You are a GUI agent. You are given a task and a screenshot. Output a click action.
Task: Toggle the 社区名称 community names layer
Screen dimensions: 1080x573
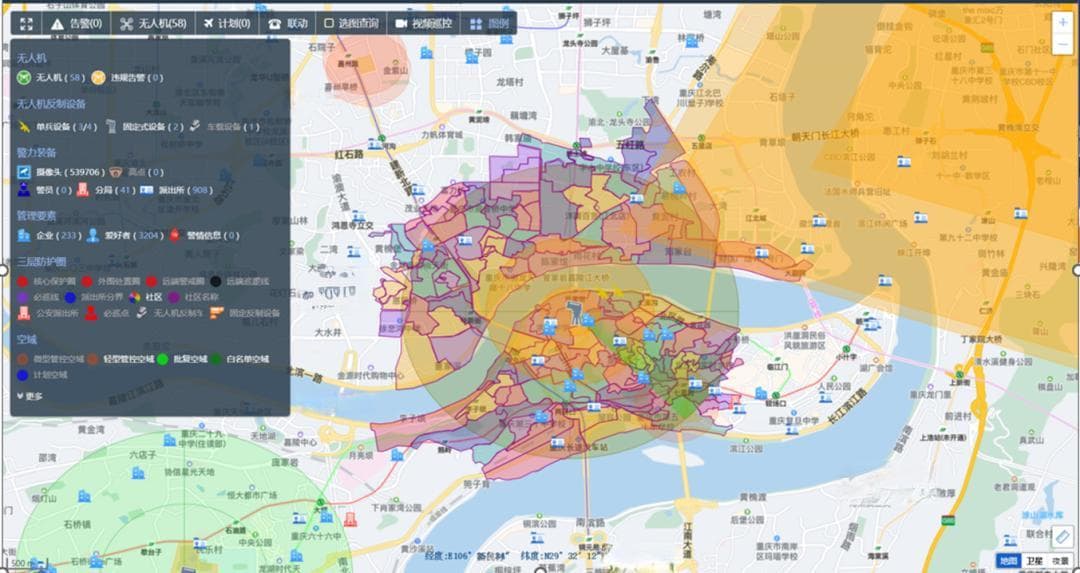(194, 298)
